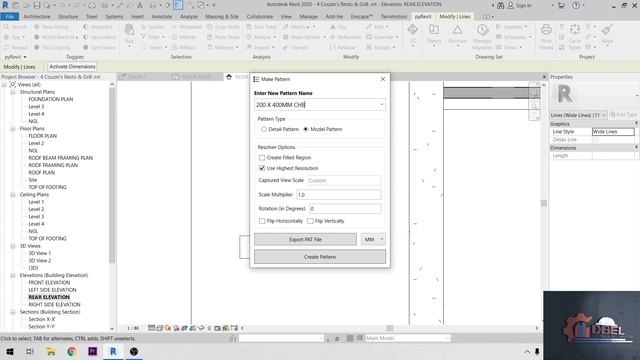Switch to the Architecture ribbon tab

[x=37, y=17]
